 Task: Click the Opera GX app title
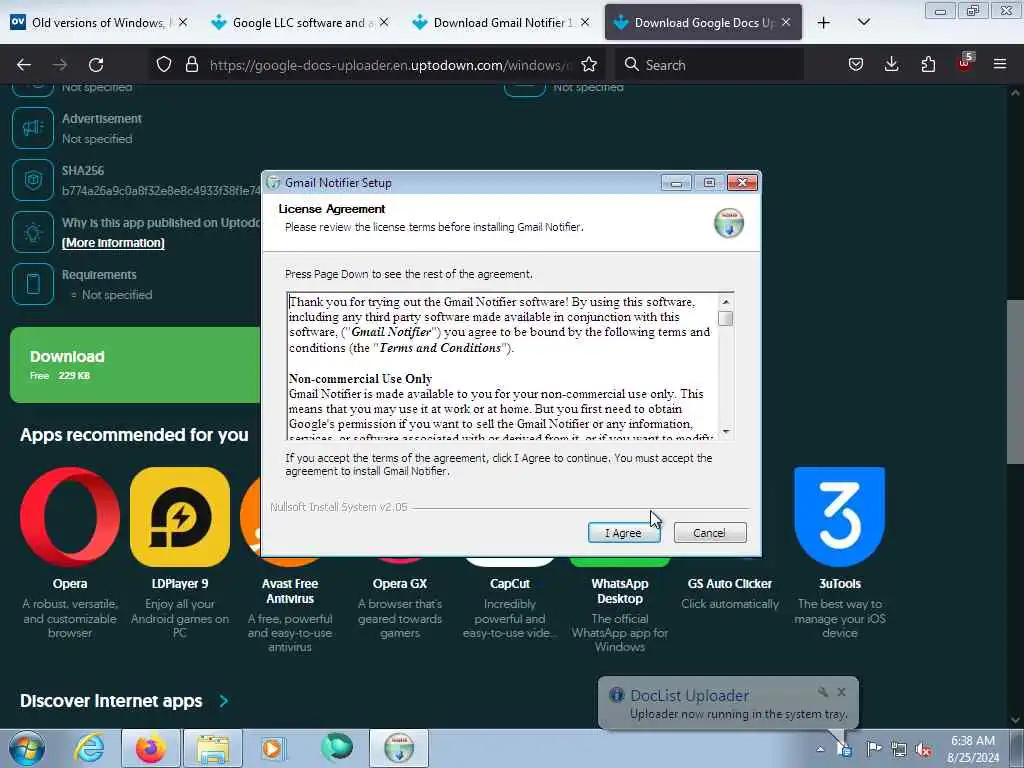tap(400, 584)
